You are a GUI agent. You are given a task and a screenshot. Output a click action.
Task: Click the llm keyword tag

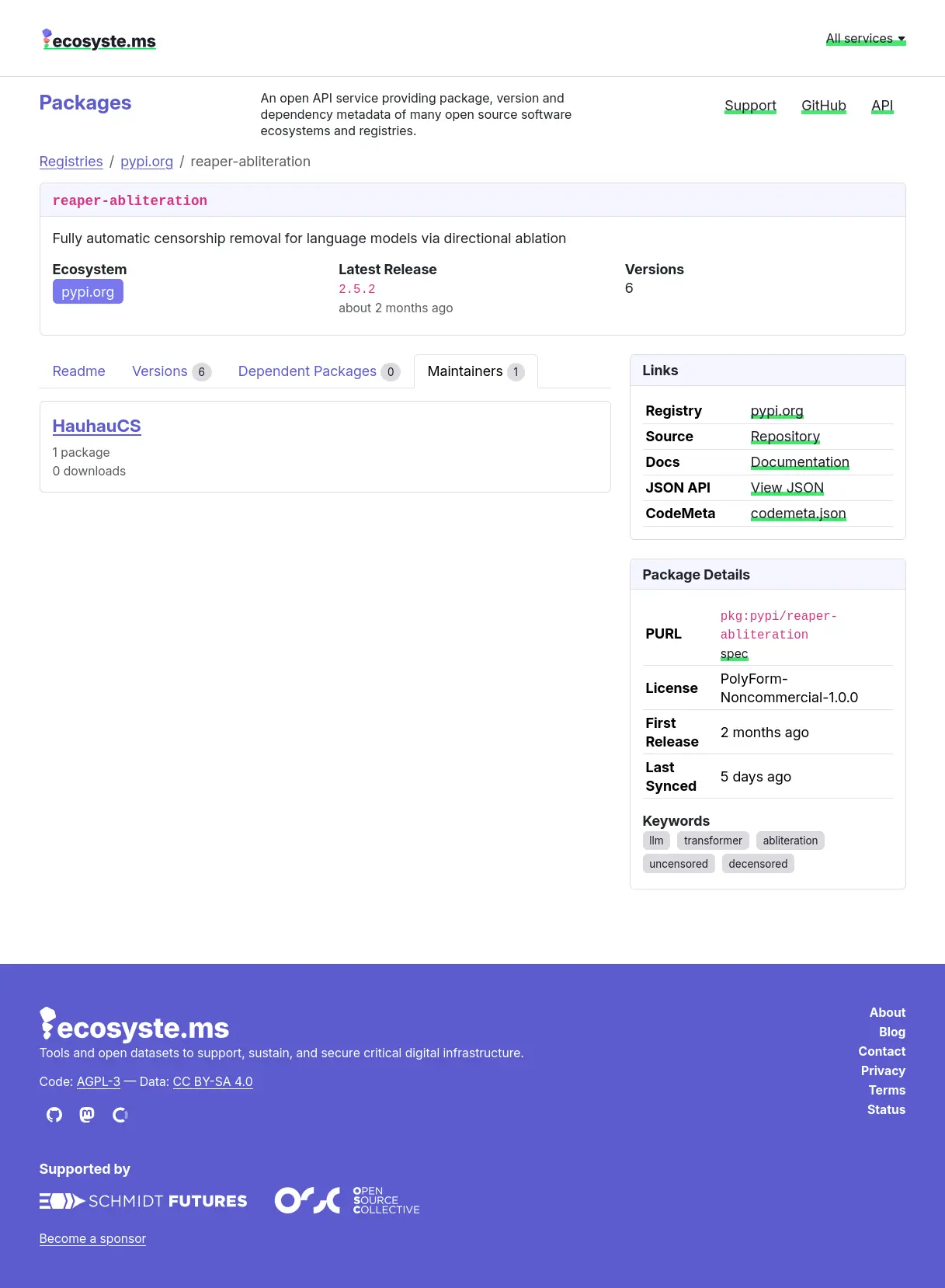(x=656, y=841)
